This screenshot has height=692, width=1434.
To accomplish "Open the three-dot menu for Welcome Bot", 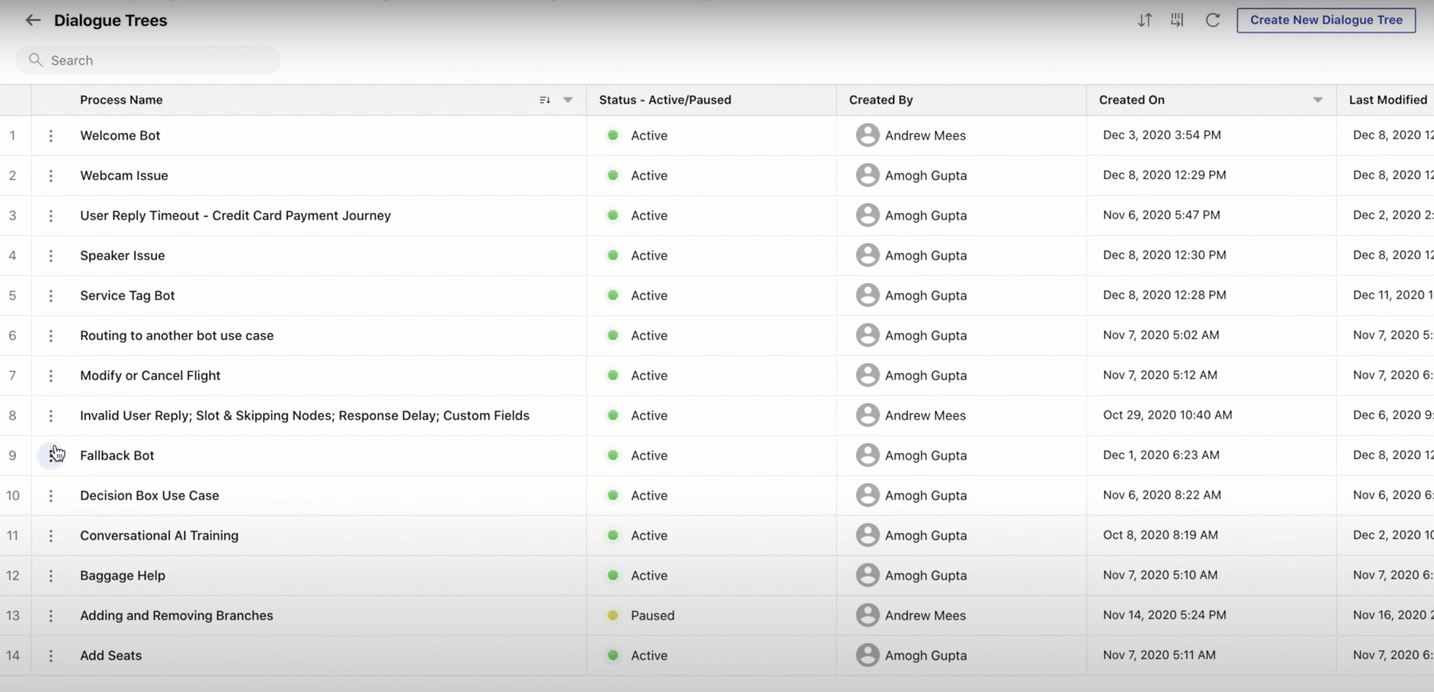I will [51, 135].
